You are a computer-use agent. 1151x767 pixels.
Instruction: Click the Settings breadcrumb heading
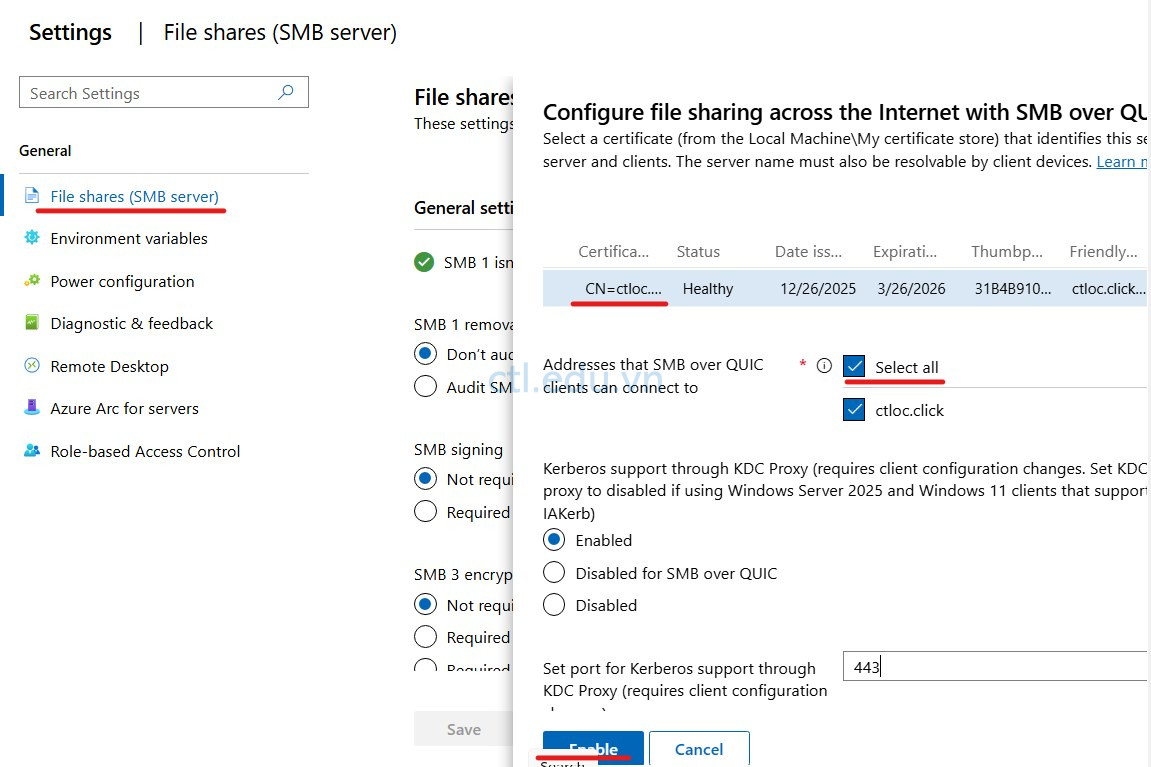click(x=69, y=32)
